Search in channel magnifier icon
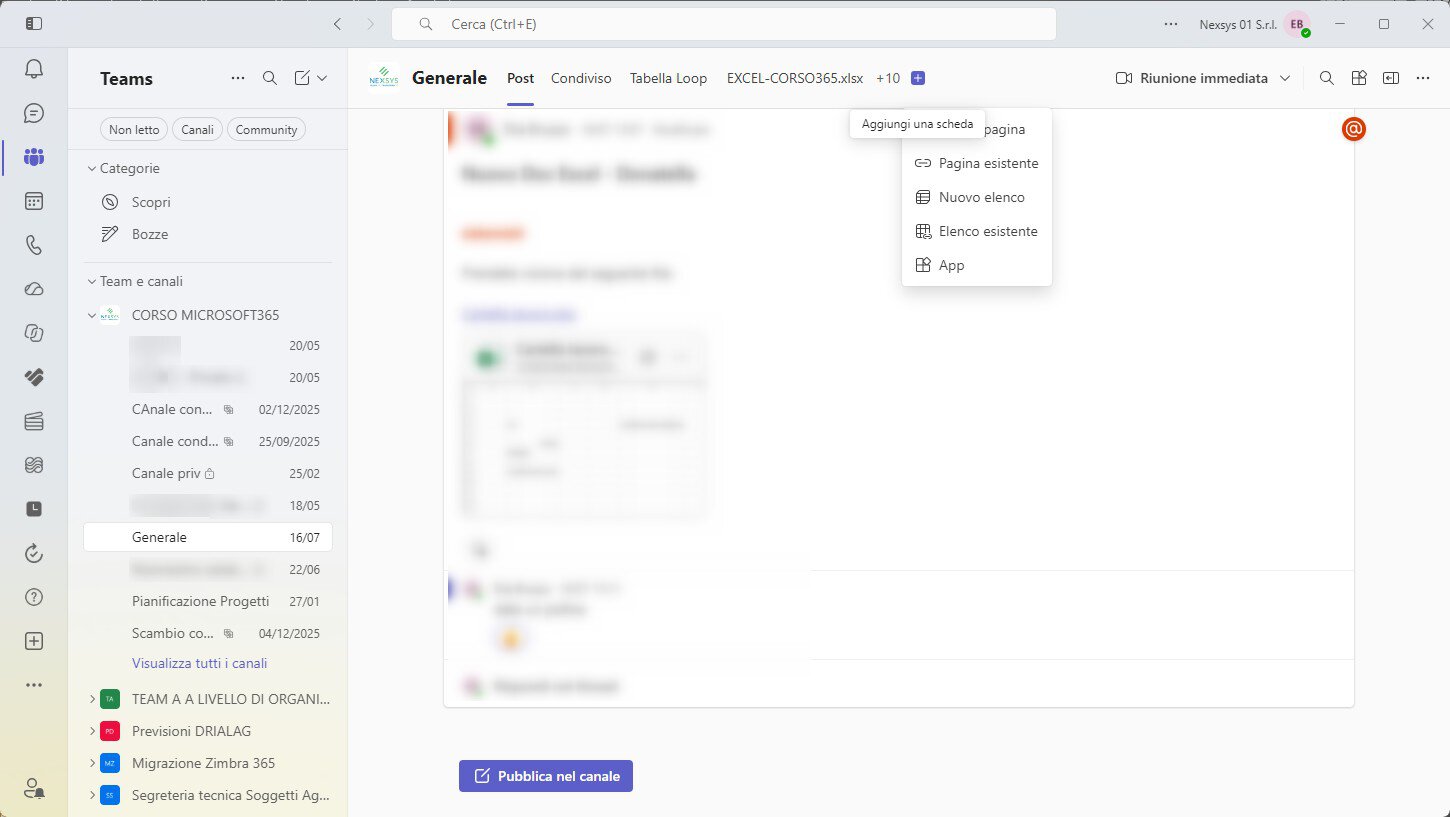The height and width of the screenshot is (817, 1450). pos(1327,78)
